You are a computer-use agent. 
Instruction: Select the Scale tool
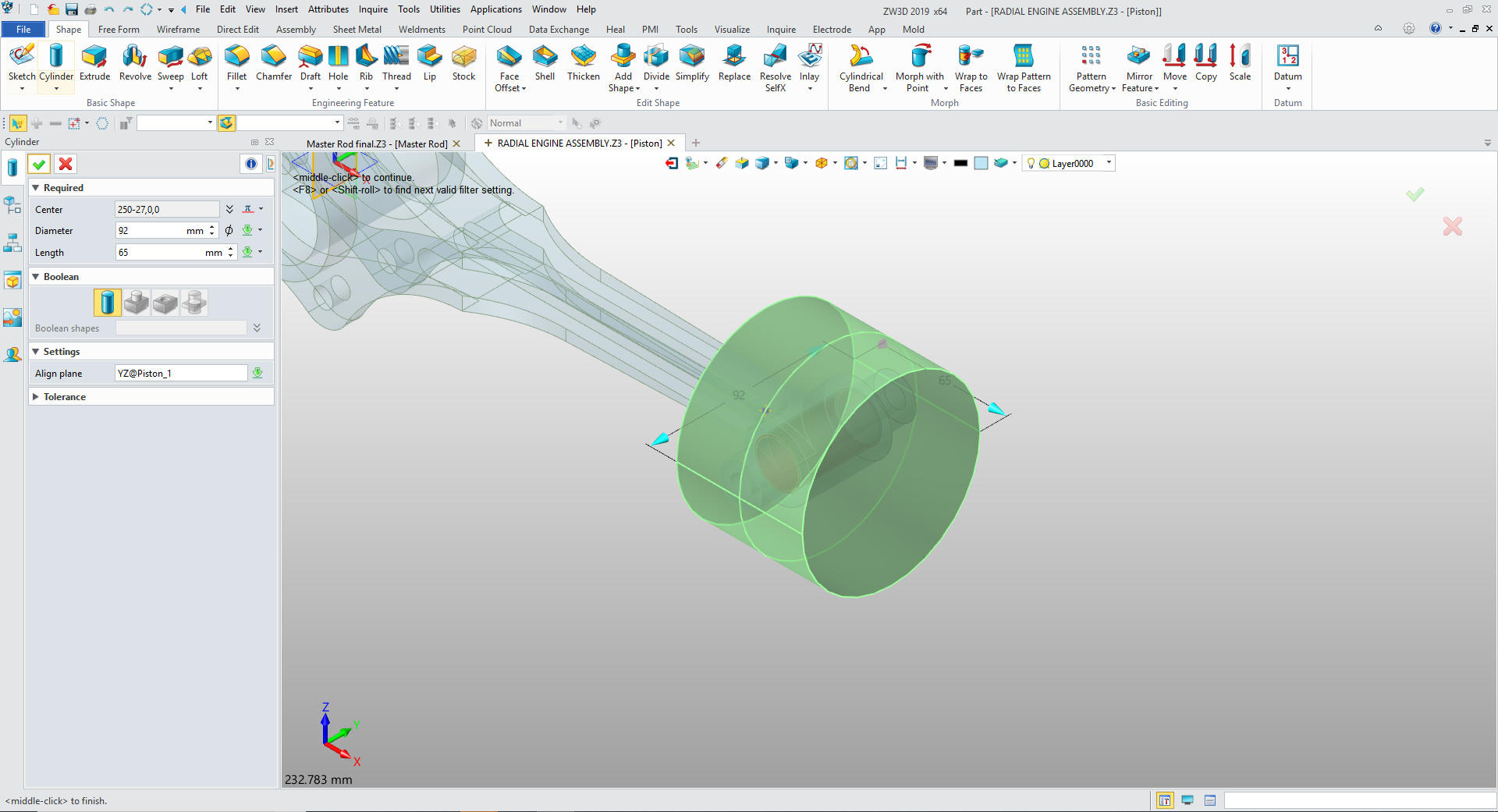pyautogui.click(x=1240, y=62)
